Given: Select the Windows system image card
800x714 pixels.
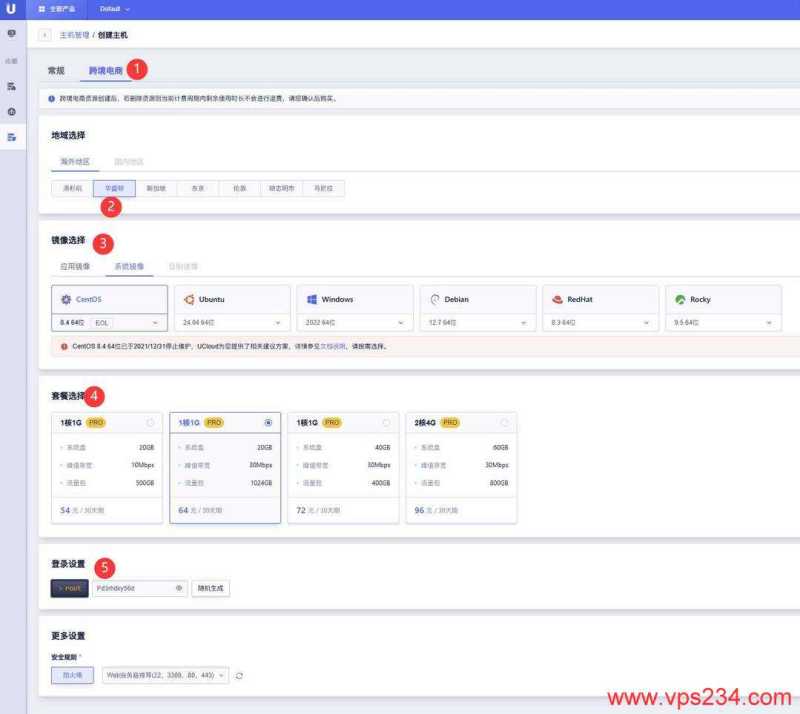Looking at the screenshot, I should [355, 299].
